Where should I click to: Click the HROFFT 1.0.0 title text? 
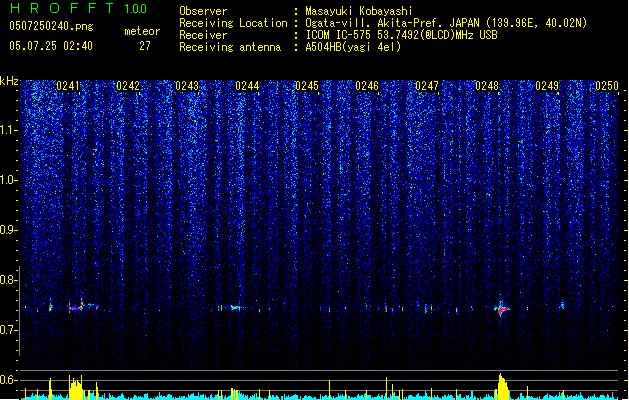(78, 8)
